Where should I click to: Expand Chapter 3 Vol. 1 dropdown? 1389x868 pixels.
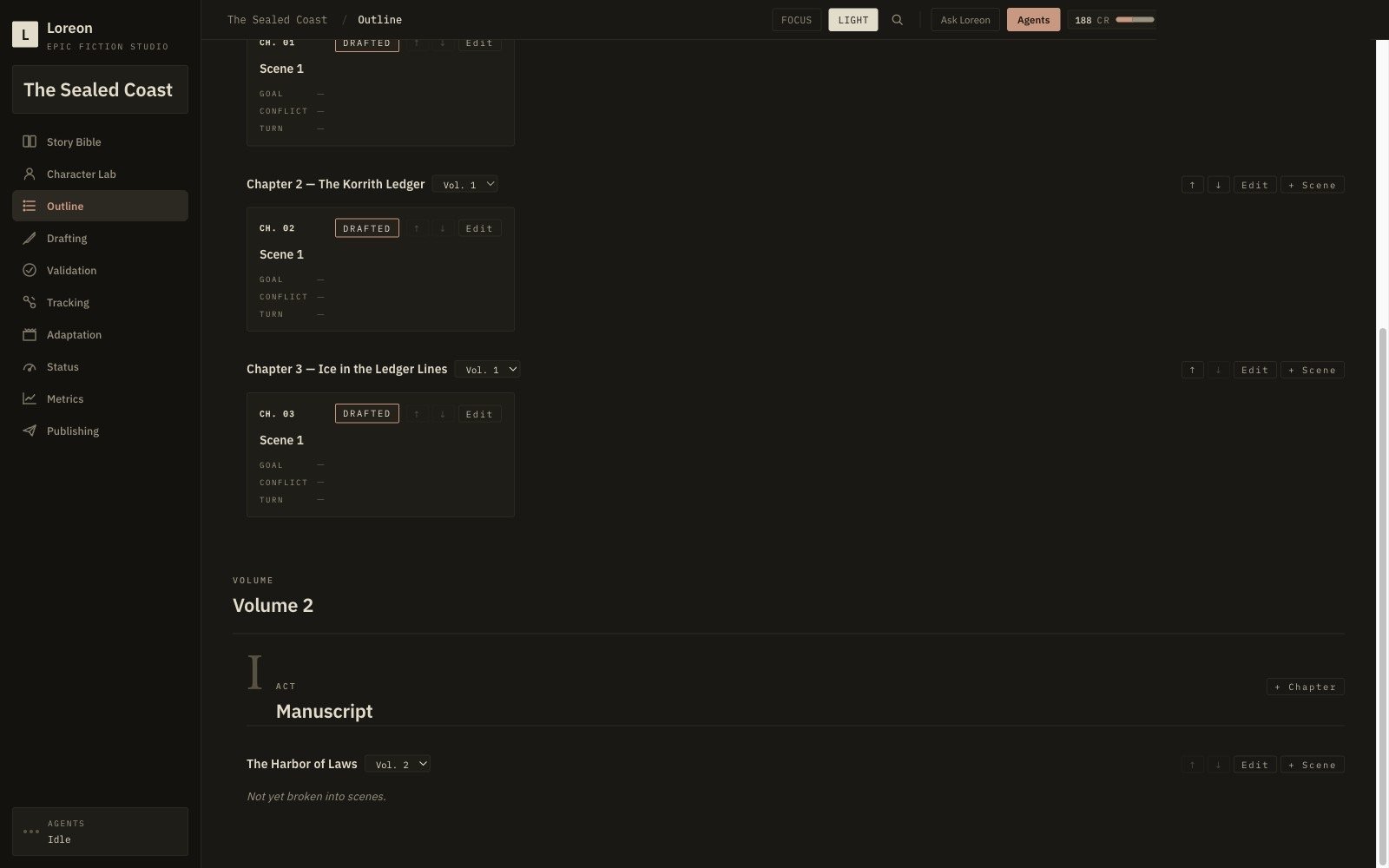coord(488,369)
